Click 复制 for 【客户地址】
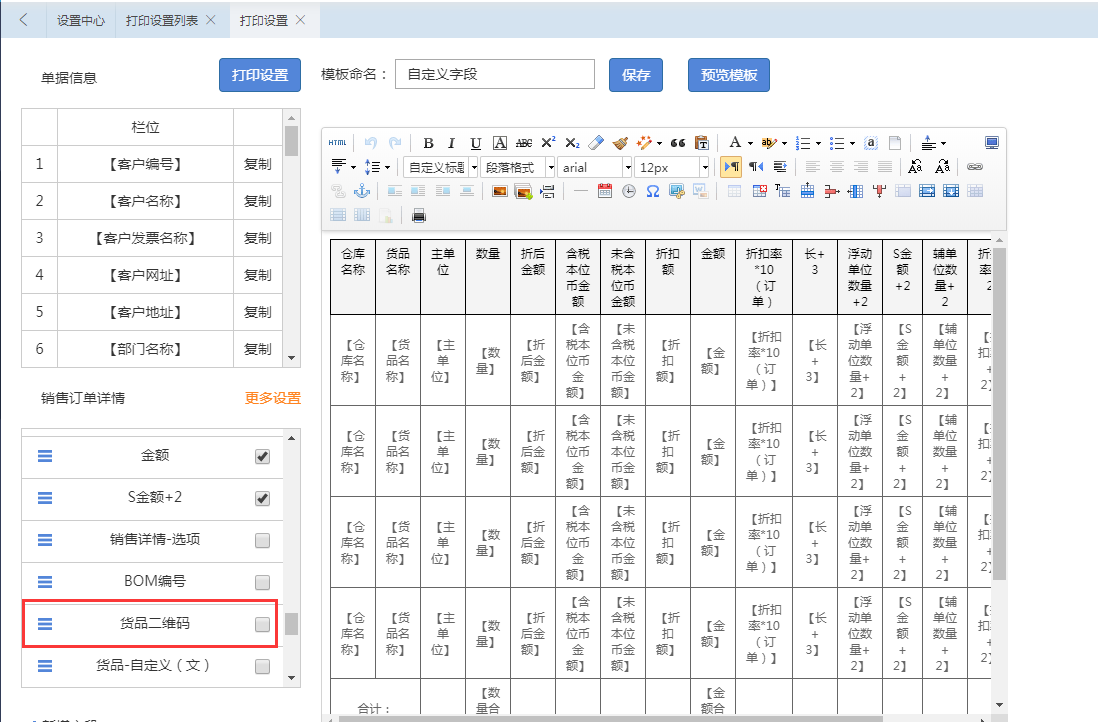 (x=258, y=312)
